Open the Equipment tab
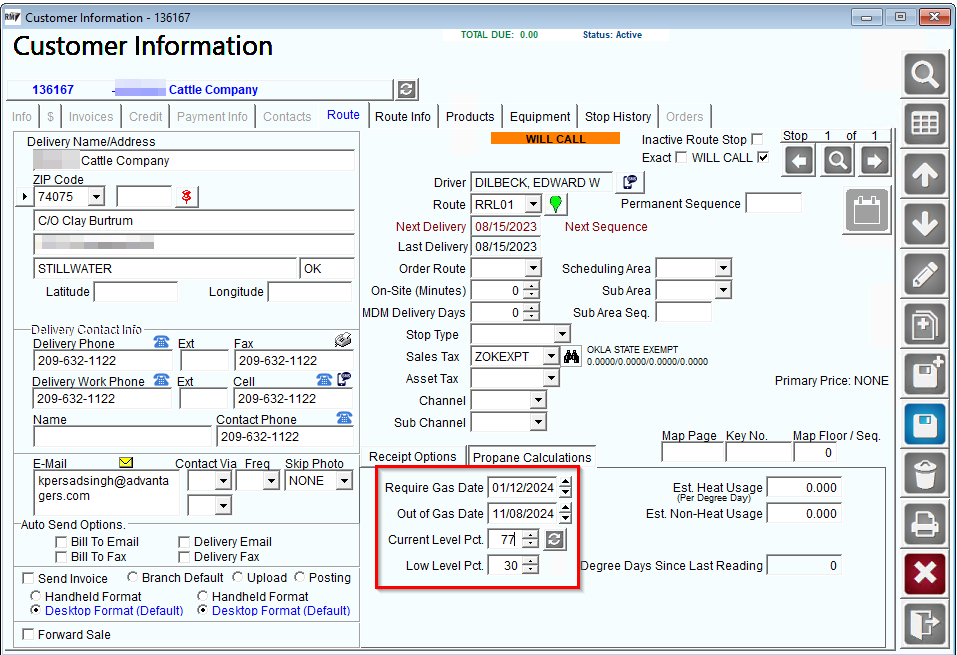Viewport: 957px width, 655px height. [540, 117]
